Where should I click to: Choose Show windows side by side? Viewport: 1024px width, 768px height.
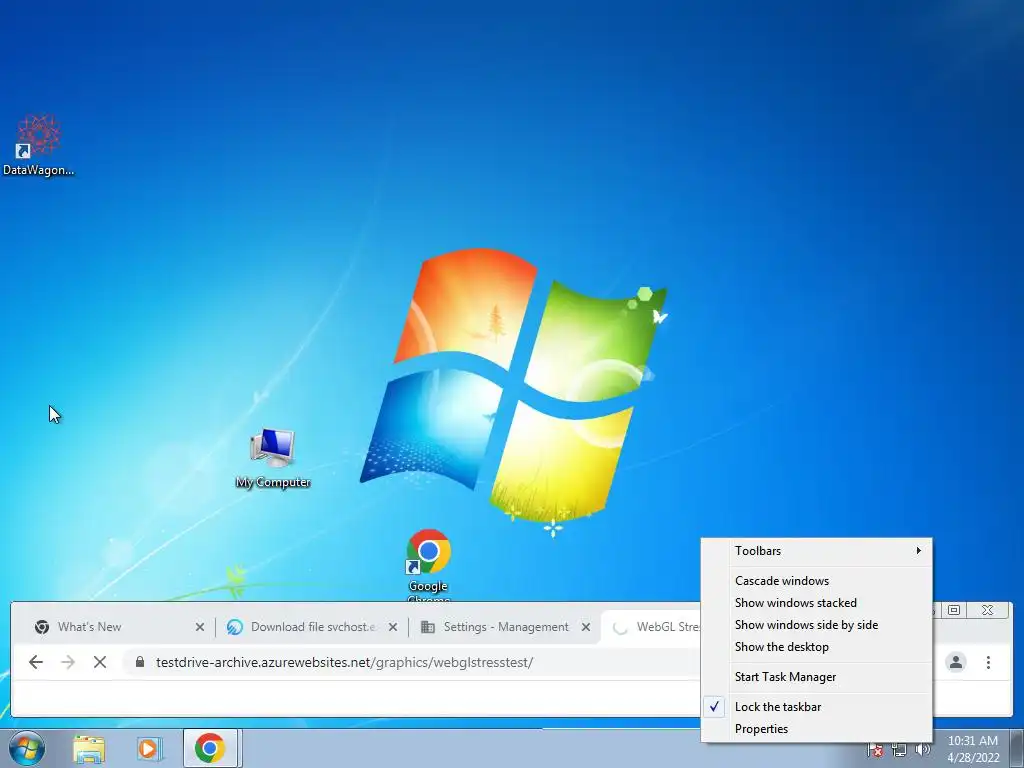coord(816,625)
